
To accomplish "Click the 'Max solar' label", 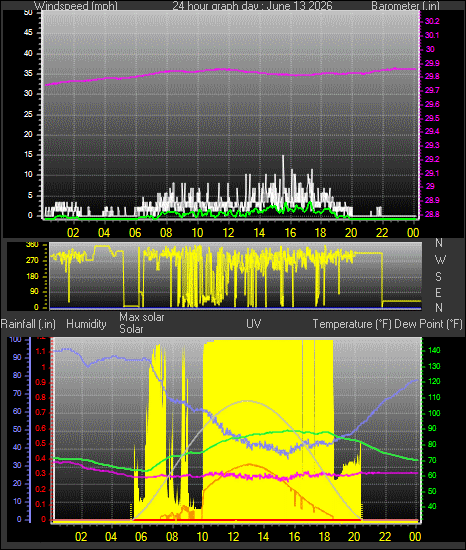I will [x=142, y=317].
